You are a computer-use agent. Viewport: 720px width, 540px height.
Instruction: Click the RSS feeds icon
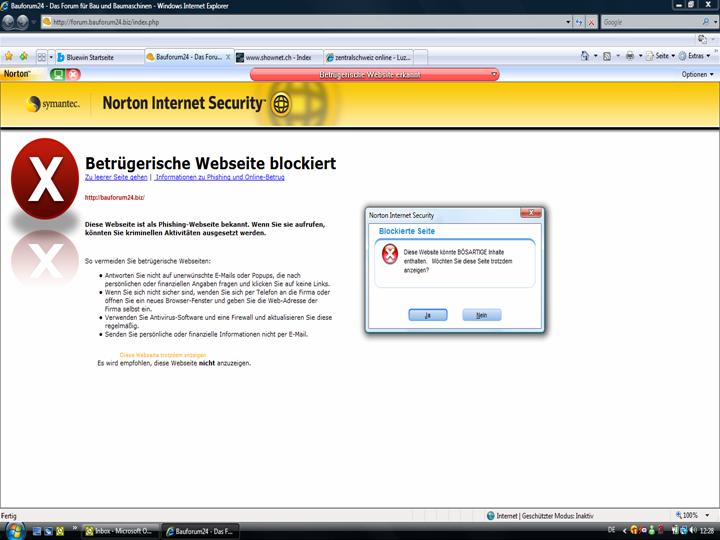607,56
